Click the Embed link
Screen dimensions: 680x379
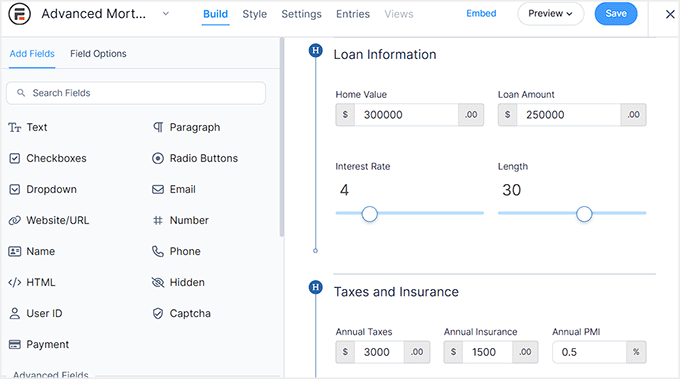point(481,13)
